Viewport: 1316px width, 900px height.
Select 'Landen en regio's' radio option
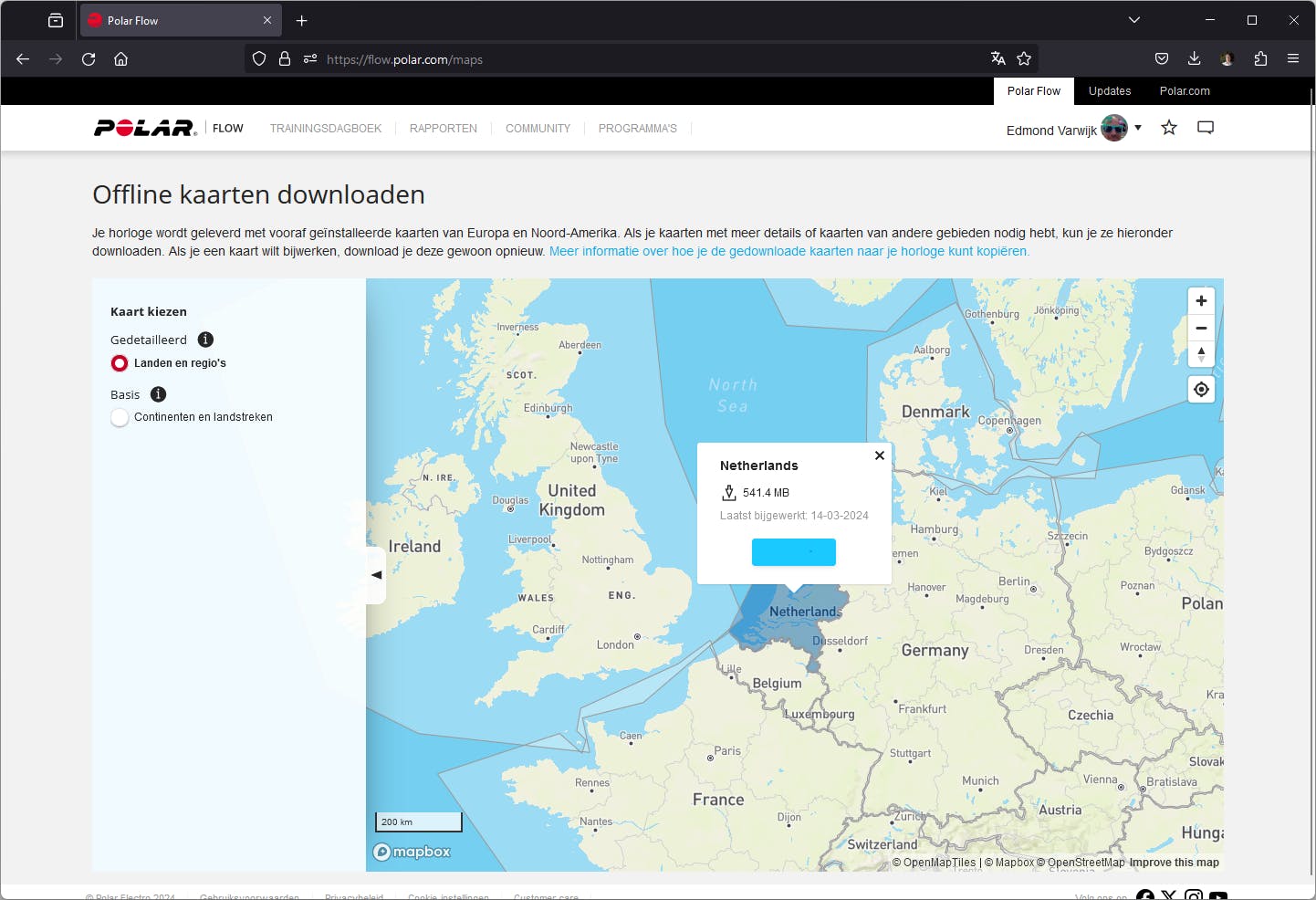coord(120,363)
